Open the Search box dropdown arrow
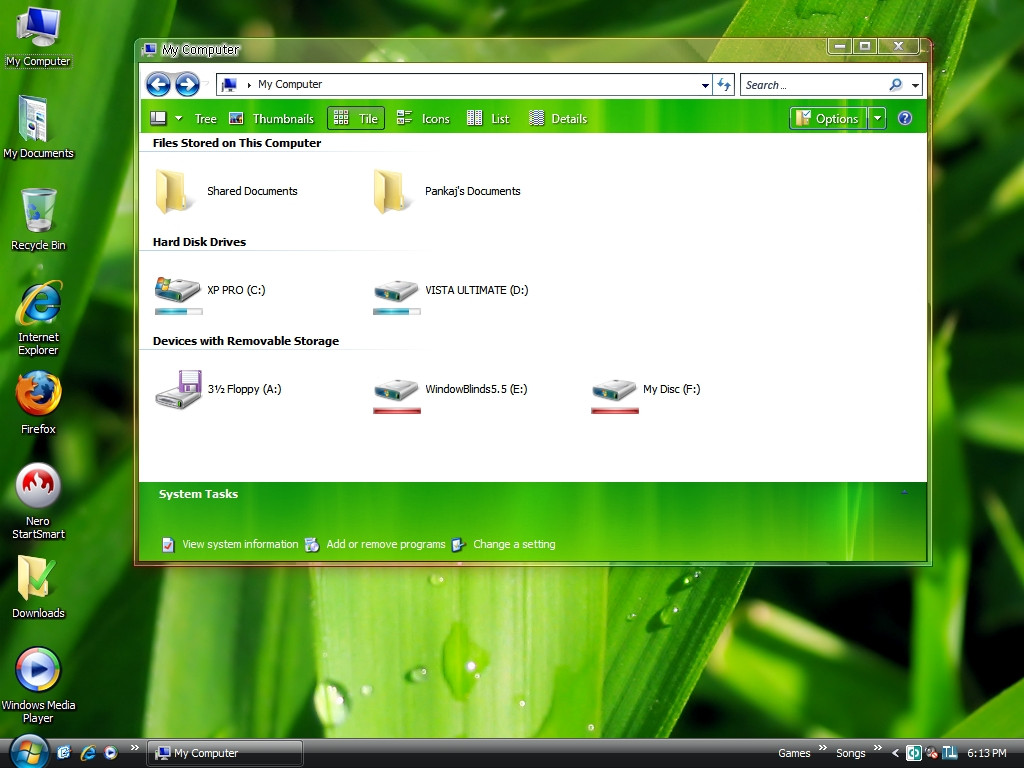 pos(916,85)
